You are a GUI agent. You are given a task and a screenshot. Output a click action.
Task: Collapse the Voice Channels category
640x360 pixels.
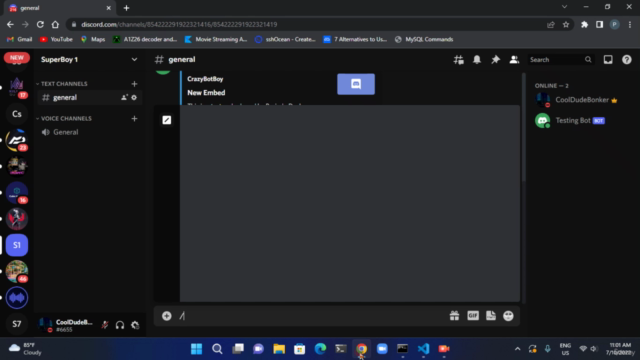pos(64,118)
